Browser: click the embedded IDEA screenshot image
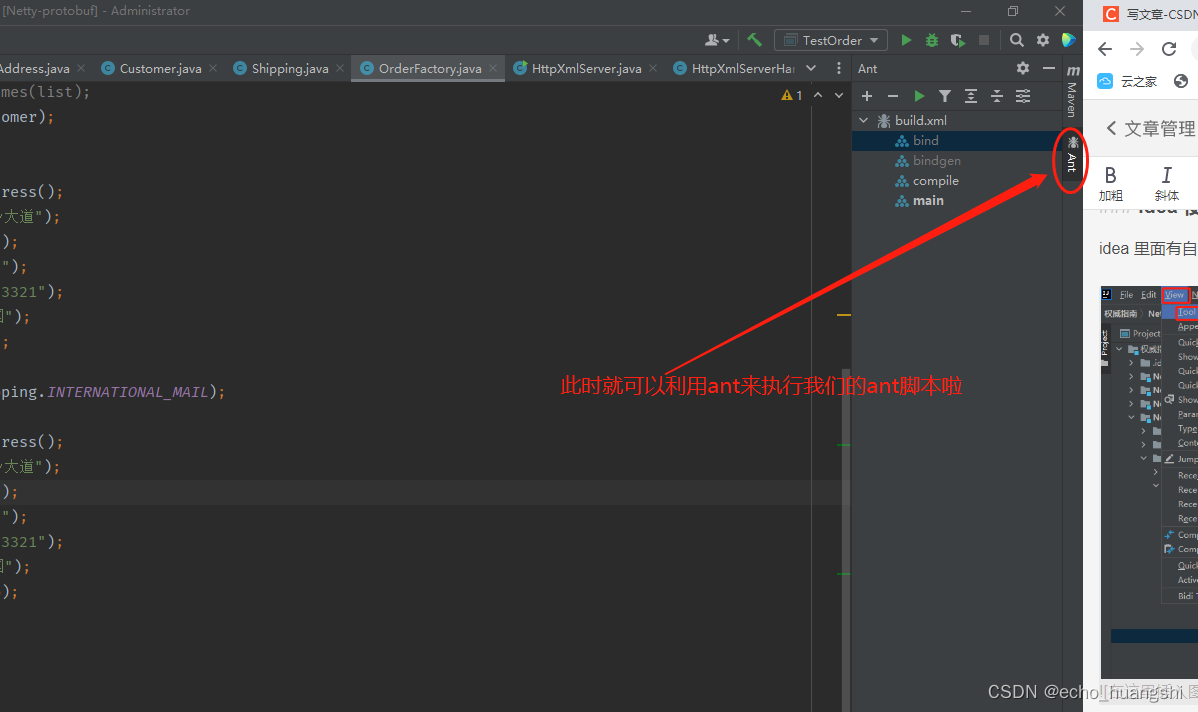Viewport: 1198px width, 712px height. coord(1149,481)
